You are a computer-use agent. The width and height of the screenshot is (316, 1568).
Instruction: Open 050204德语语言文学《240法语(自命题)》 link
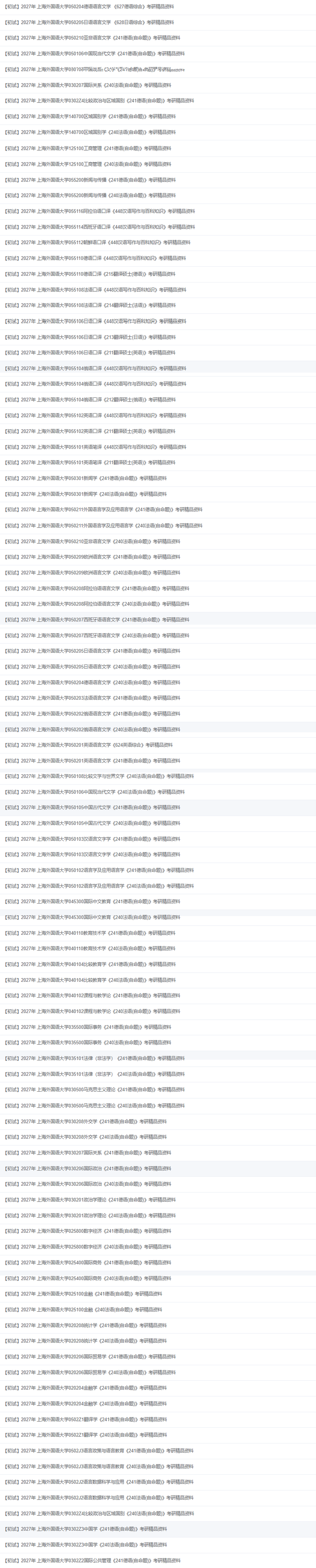93,682
